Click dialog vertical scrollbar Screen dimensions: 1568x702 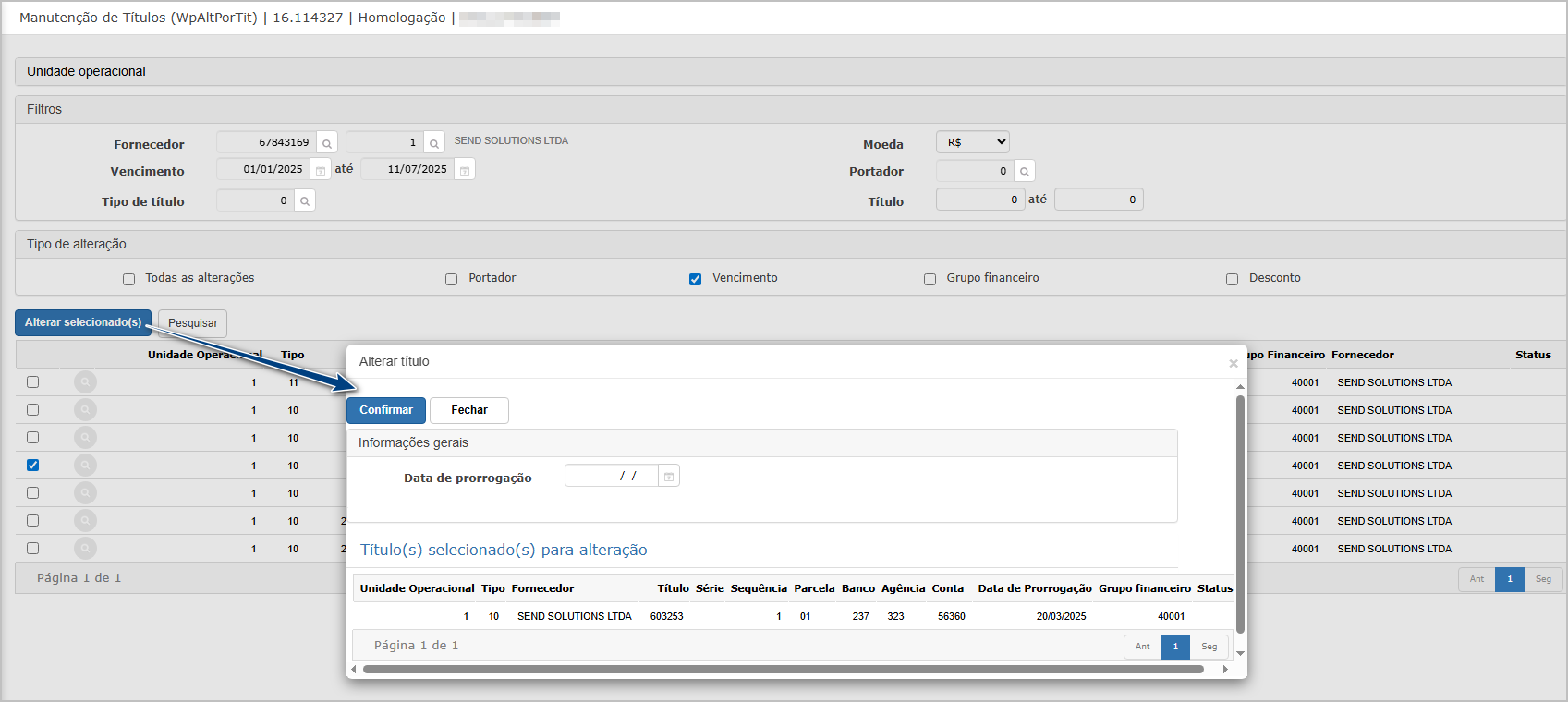pos(1240,514)
